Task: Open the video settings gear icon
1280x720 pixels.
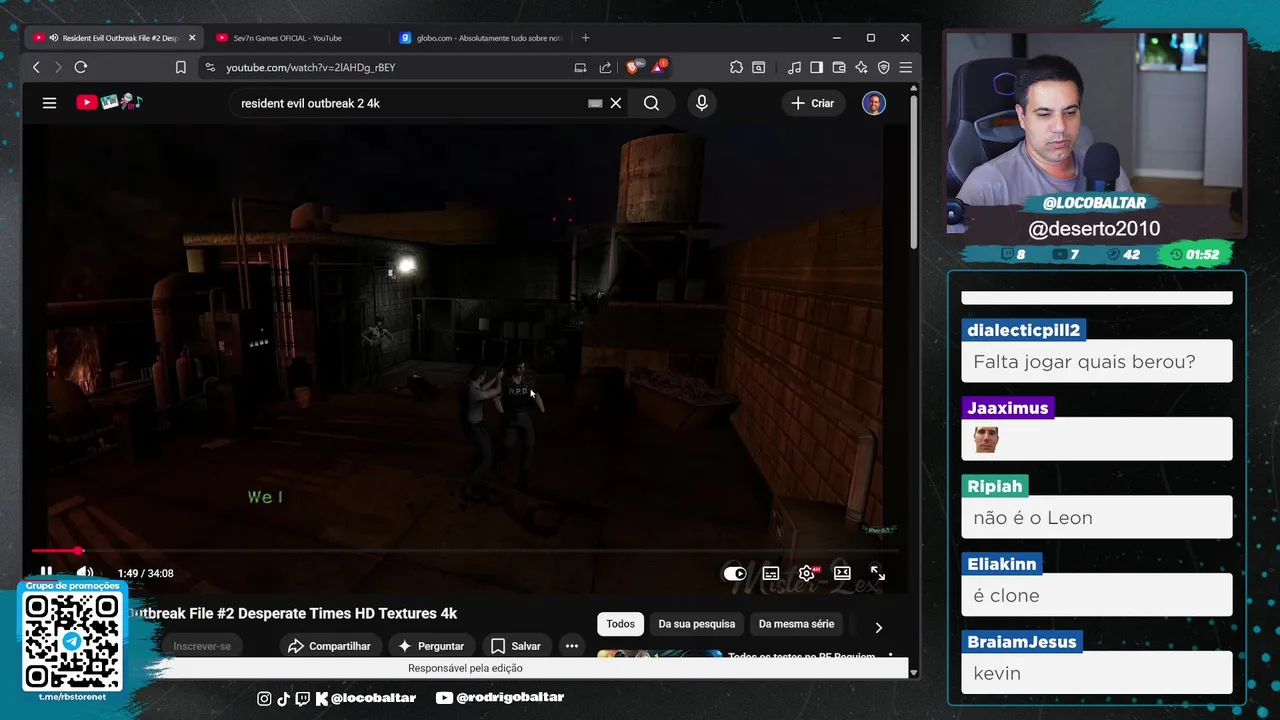Action: click(806, 573)
